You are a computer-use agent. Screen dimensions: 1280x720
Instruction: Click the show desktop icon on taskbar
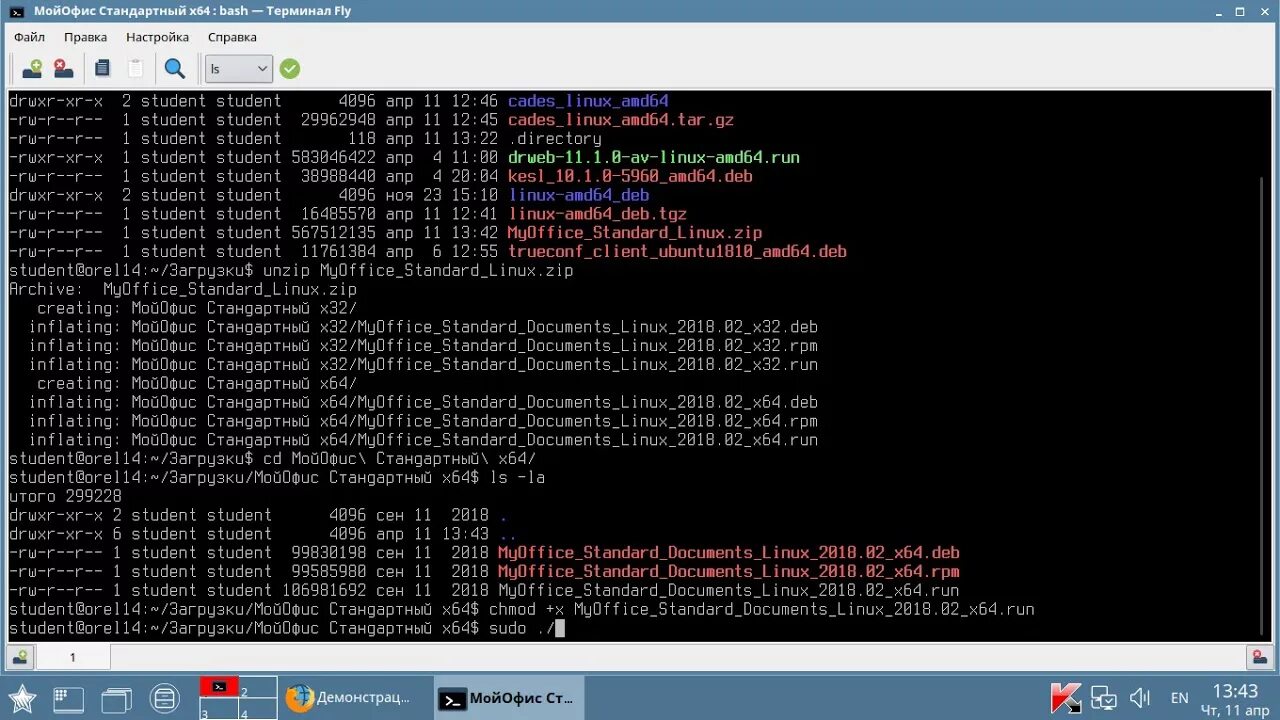tap(68, 698)
